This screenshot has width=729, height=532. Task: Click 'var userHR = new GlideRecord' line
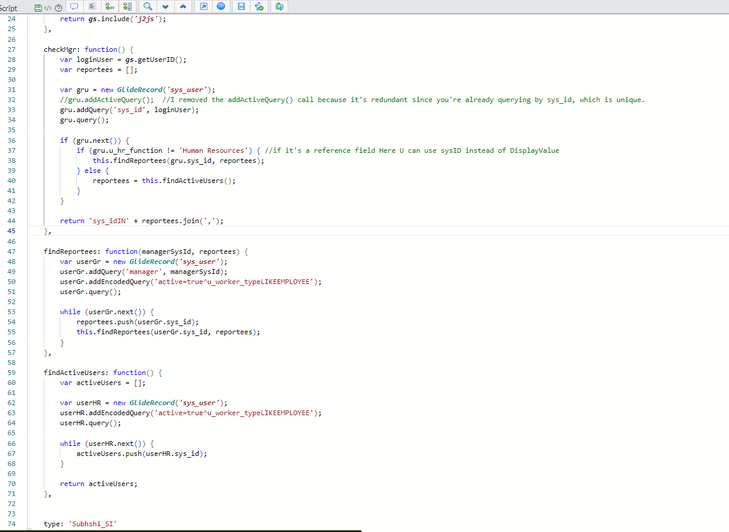pyautogui.click(x=144, y=403)
